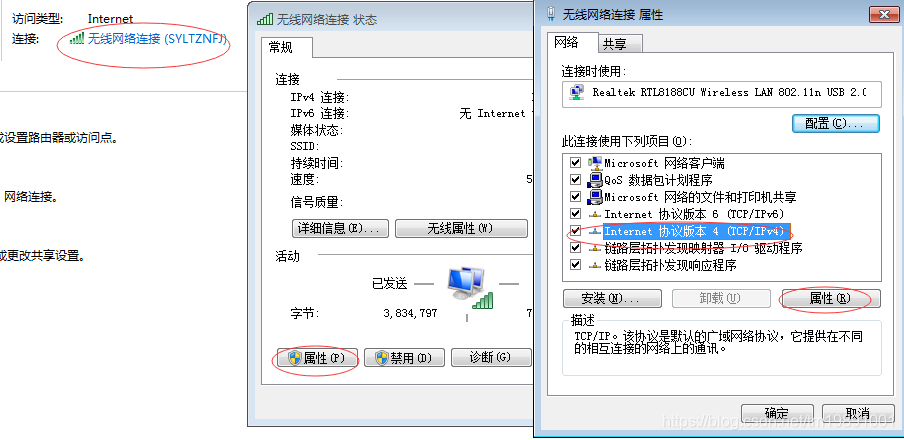
Task: Uncheck Internet 协议版本 6 (TCP/IPv6) checkbox
Action: [575, 215]
